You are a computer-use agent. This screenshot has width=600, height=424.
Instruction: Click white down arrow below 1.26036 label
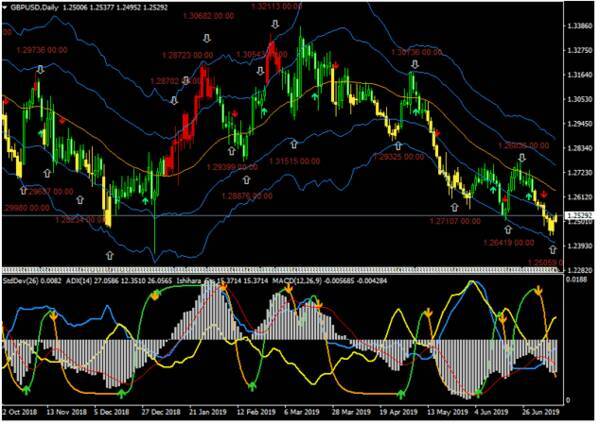[522, 157]
